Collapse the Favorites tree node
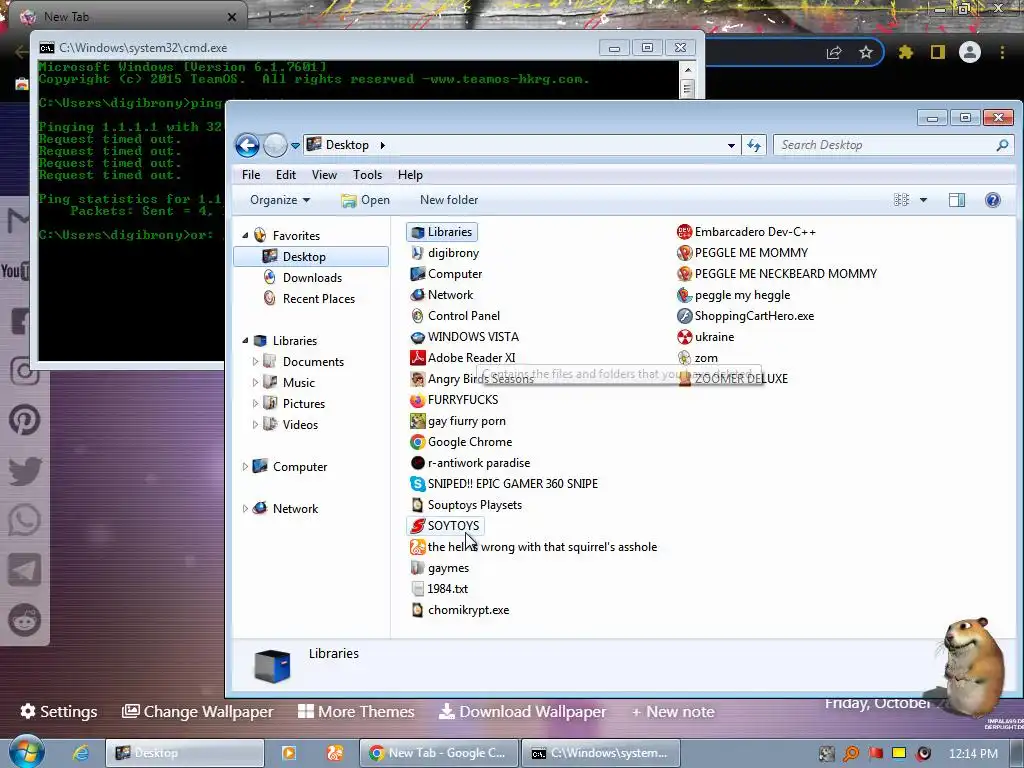 pos(246,235)
